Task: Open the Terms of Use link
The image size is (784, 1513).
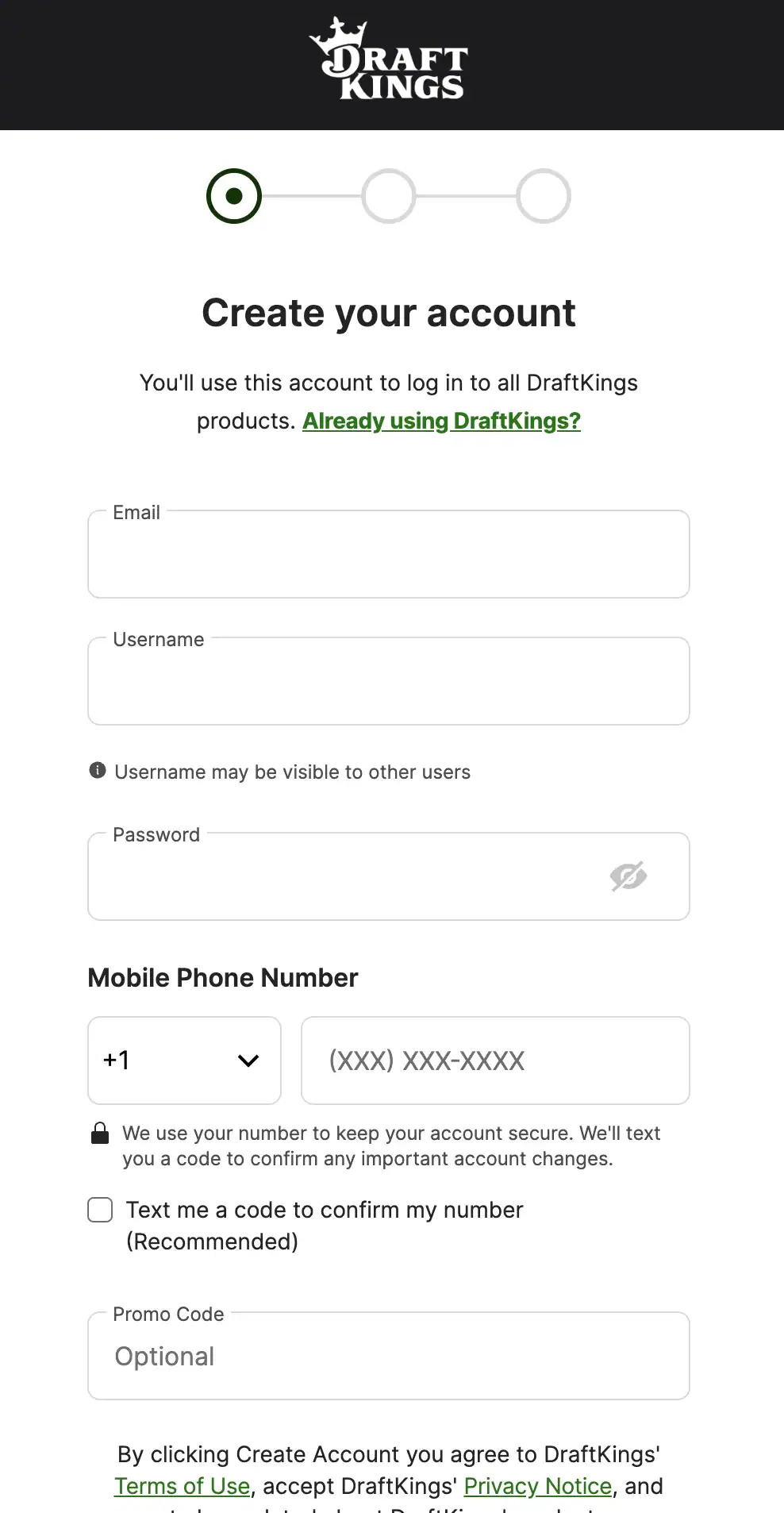Action: (183, 1486)
